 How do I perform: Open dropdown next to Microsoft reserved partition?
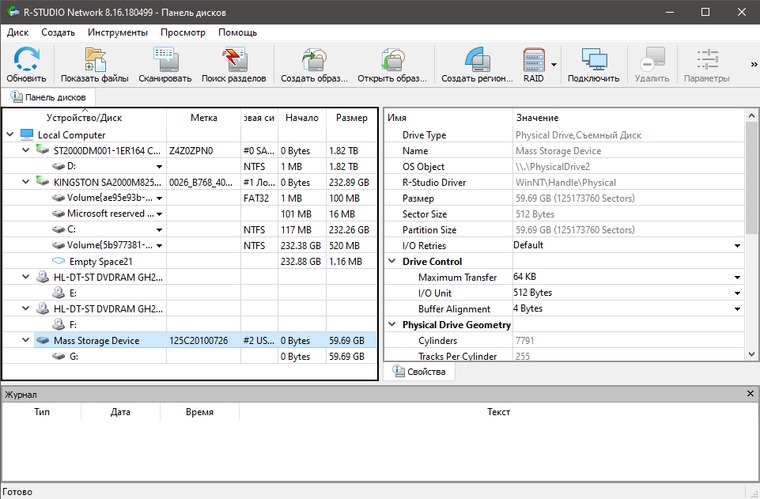point(159,214)
